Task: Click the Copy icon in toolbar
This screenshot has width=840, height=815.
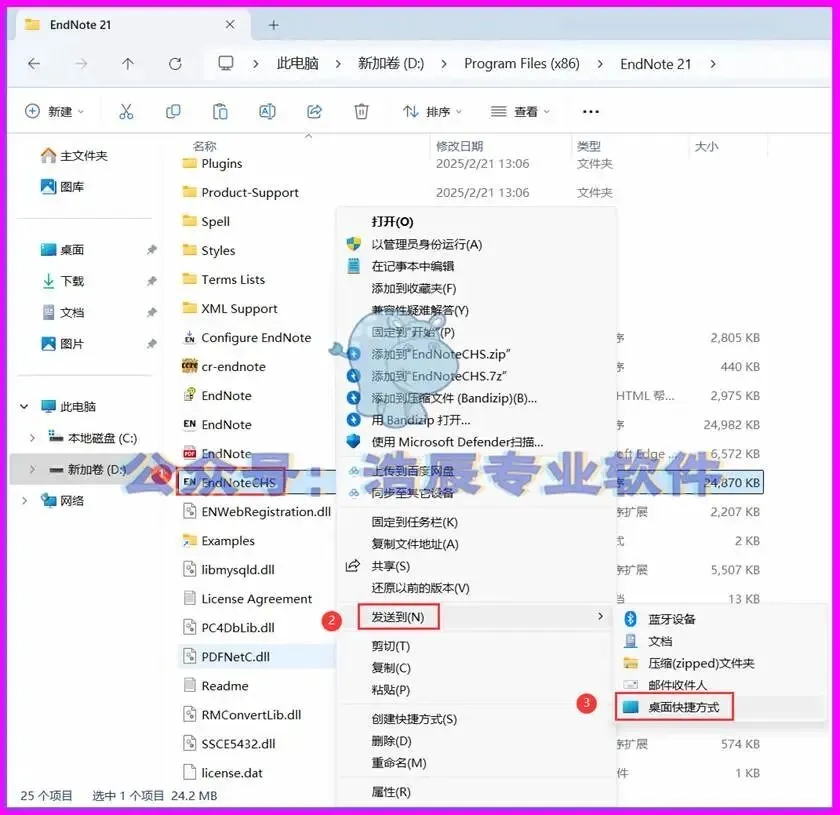Action: pos(173,111)
